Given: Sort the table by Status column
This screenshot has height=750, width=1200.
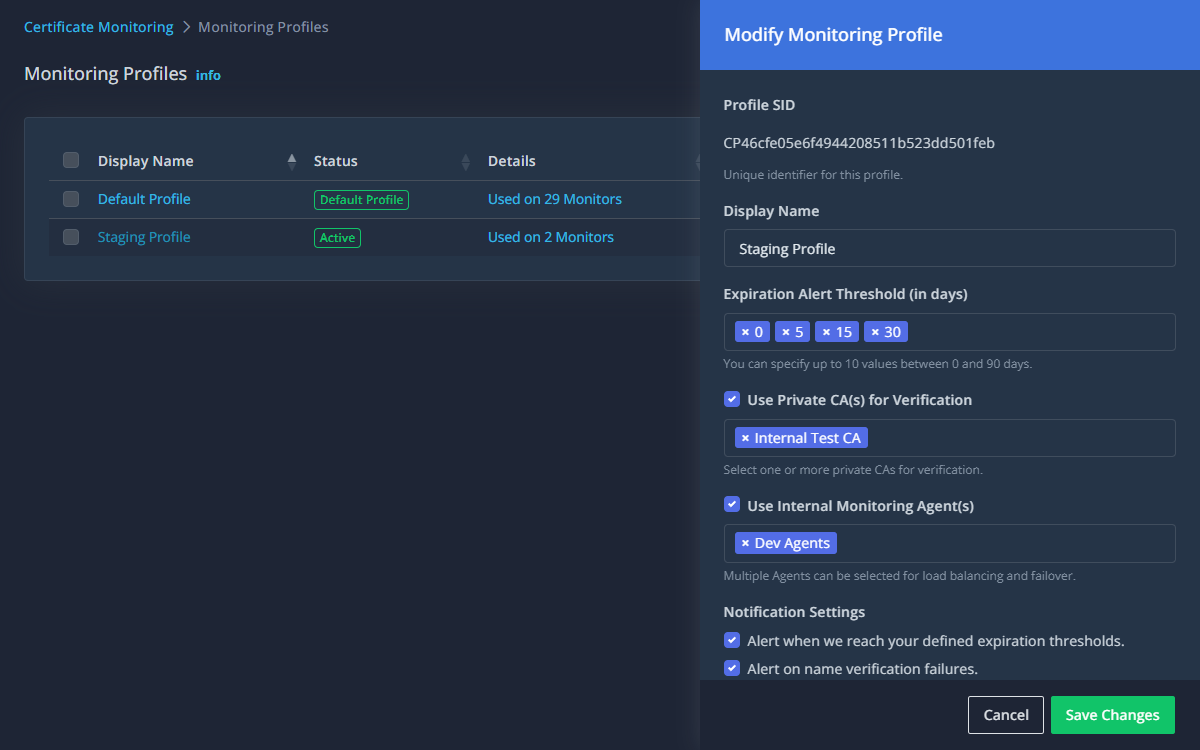Looking at the screenshot, I should [465, 160].
